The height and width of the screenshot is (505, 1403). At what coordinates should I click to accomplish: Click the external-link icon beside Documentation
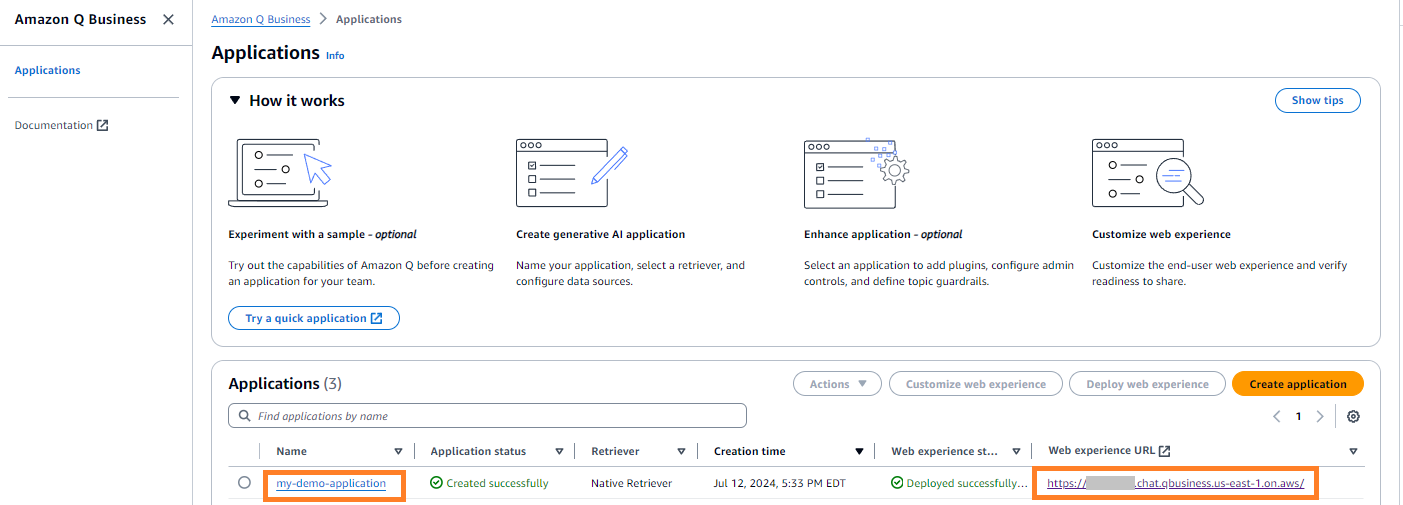tap(102, 125)
